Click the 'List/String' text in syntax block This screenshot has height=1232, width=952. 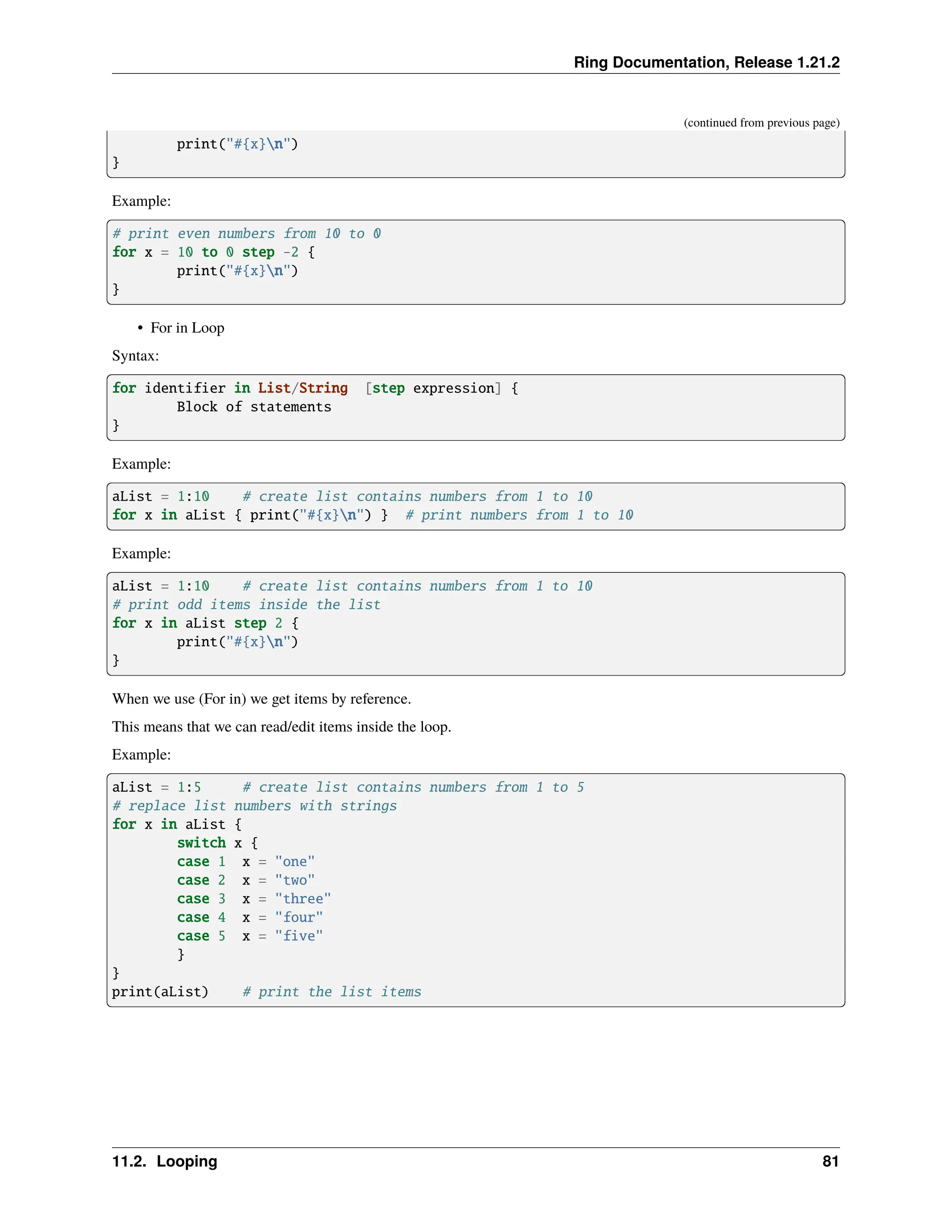303,388
